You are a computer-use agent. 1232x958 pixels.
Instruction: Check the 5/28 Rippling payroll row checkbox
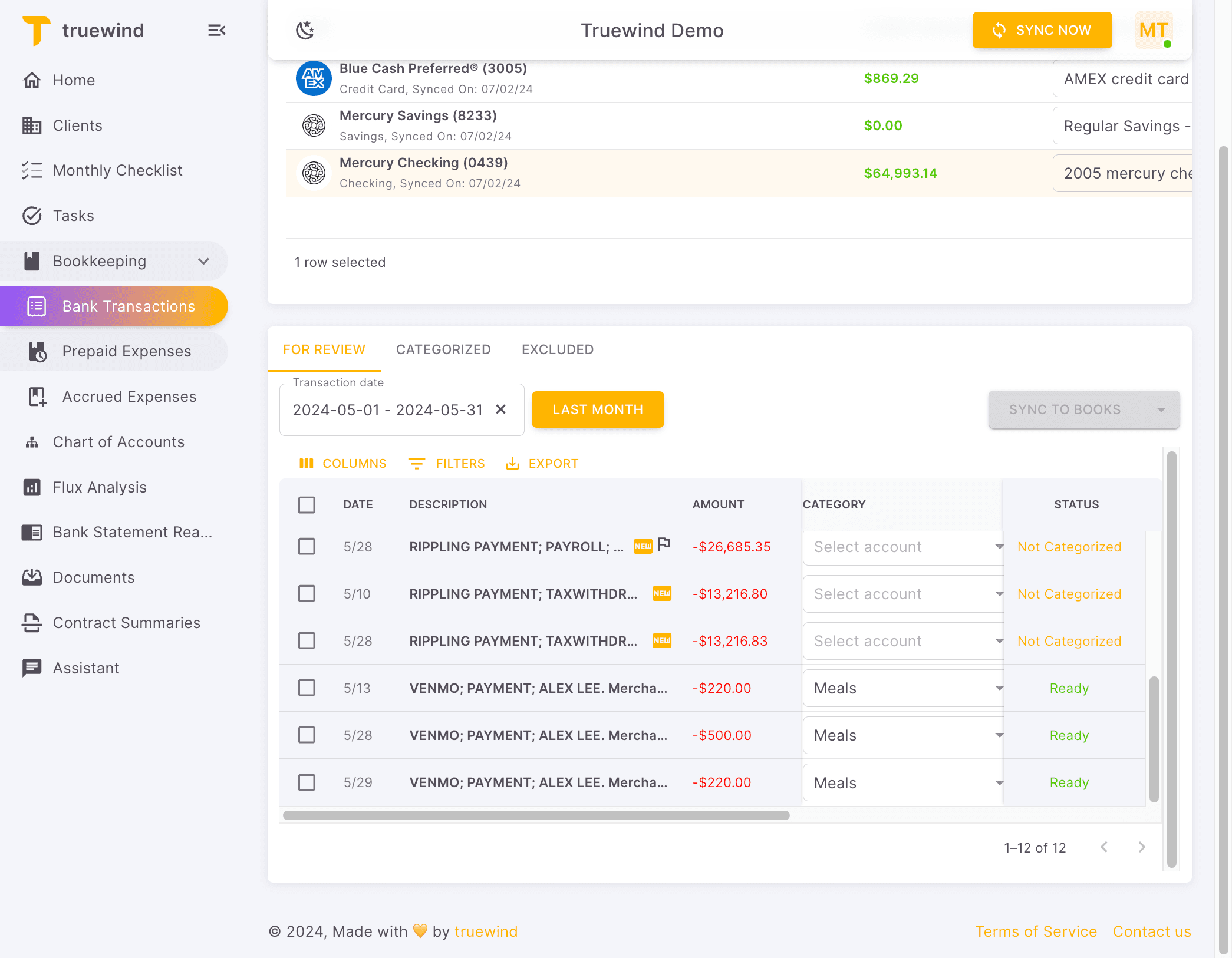click(x=307, y=547)
